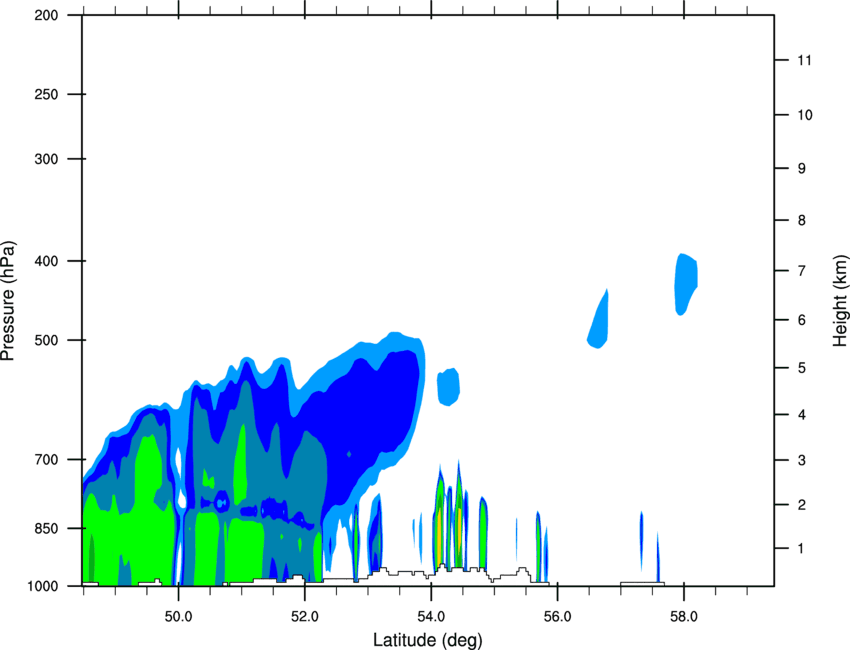Click pressure tick label 850
Image resolution: width=850 pixels, height=650 pixels.
point(46,528)
